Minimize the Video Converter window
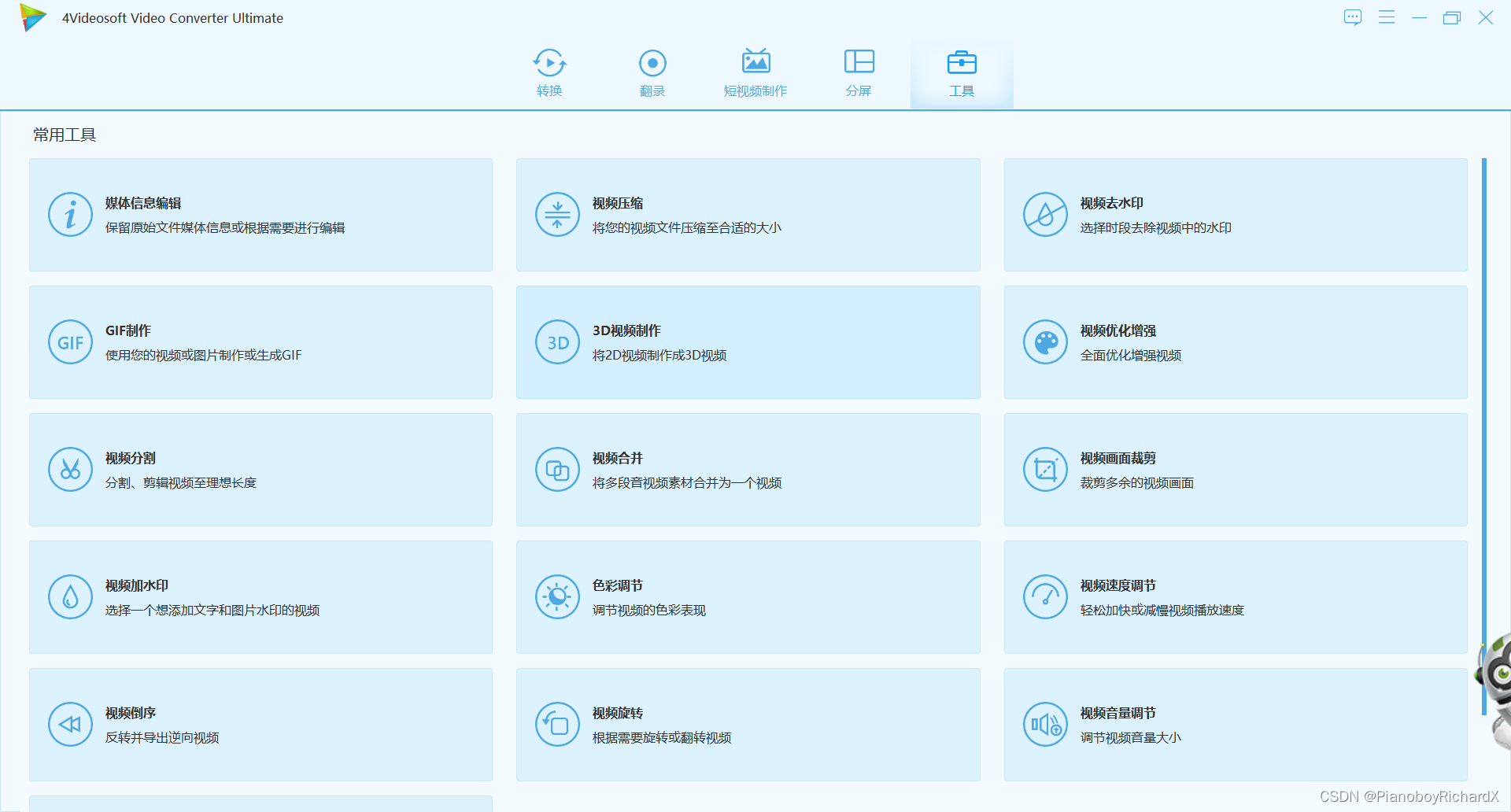 [x=1419, y=17]
